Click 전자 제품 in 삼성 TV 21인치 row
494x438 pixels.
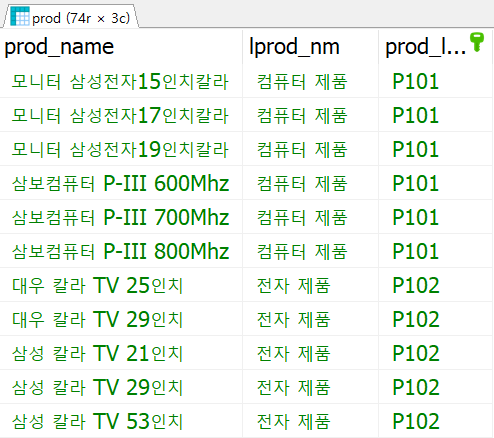tap(294, 353)
